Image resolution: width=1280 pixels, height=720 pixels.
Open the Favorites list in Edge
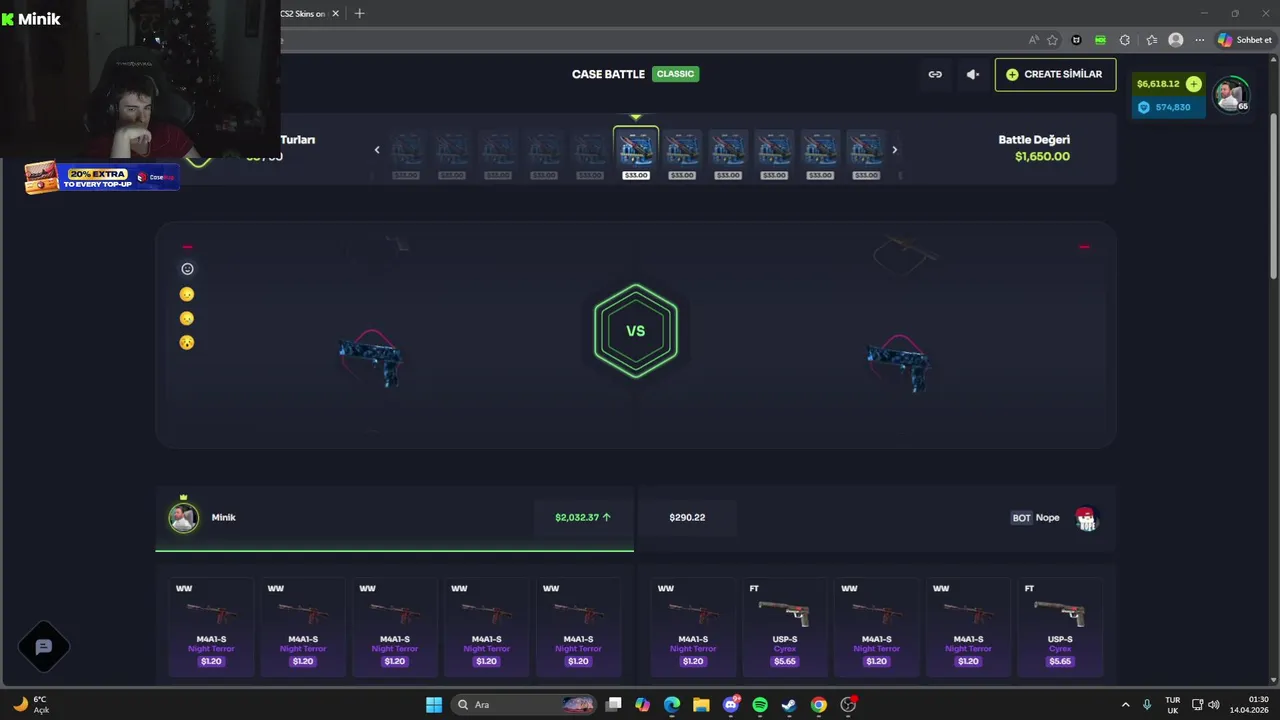point(1152,40)
